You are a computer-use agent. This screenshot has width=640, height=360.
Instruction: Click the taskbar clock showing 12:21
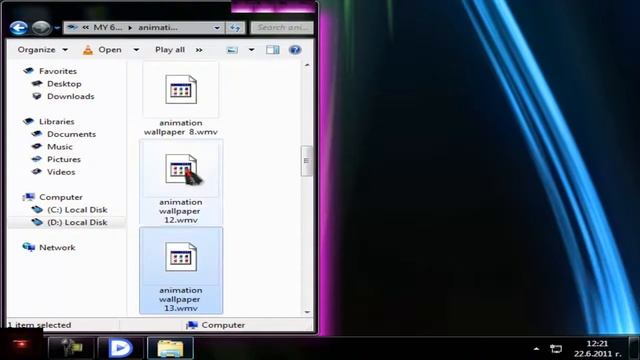pos(597,349)
